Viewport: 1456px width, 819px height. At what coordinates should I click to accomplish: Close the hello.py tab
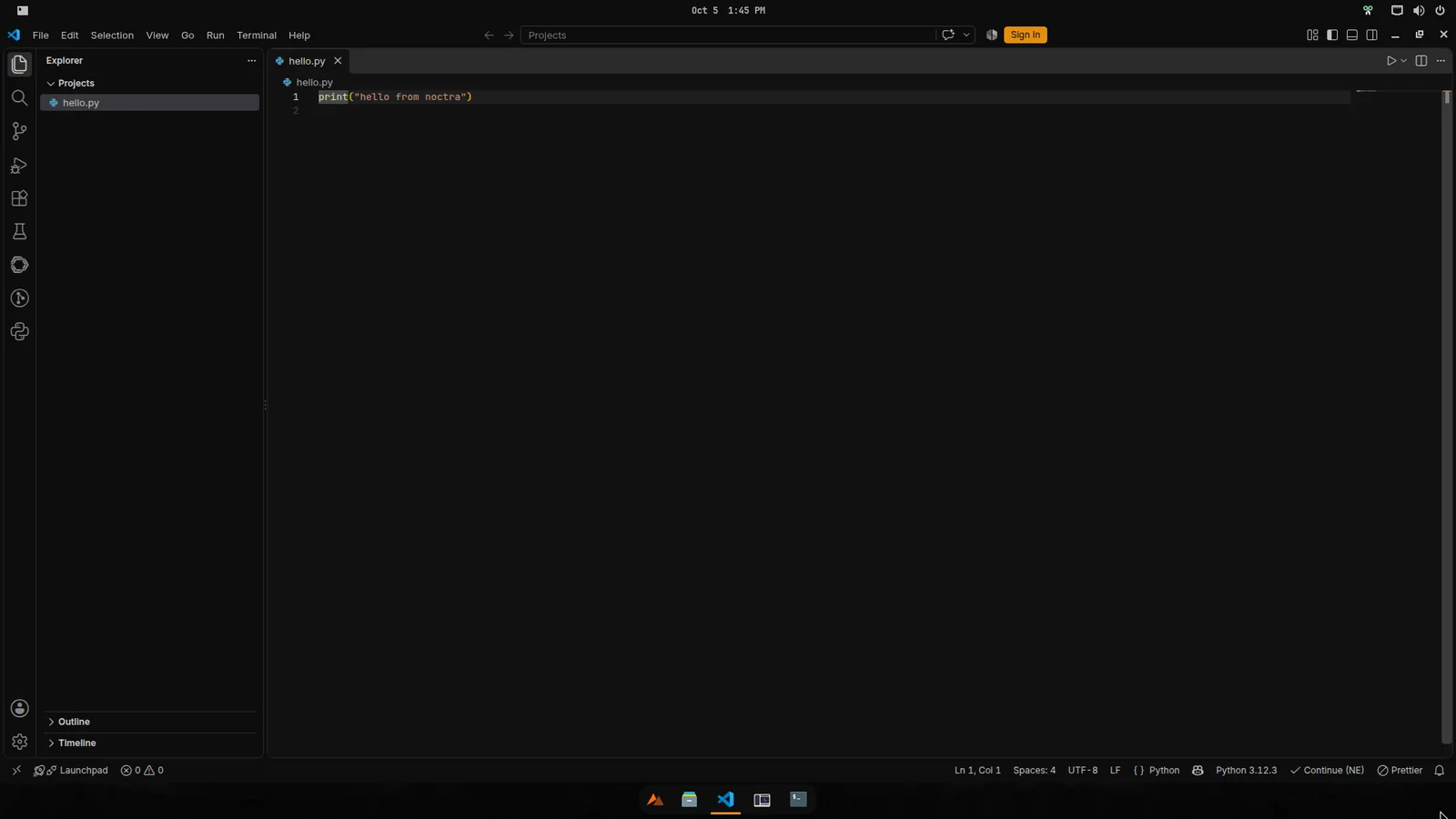338,61
